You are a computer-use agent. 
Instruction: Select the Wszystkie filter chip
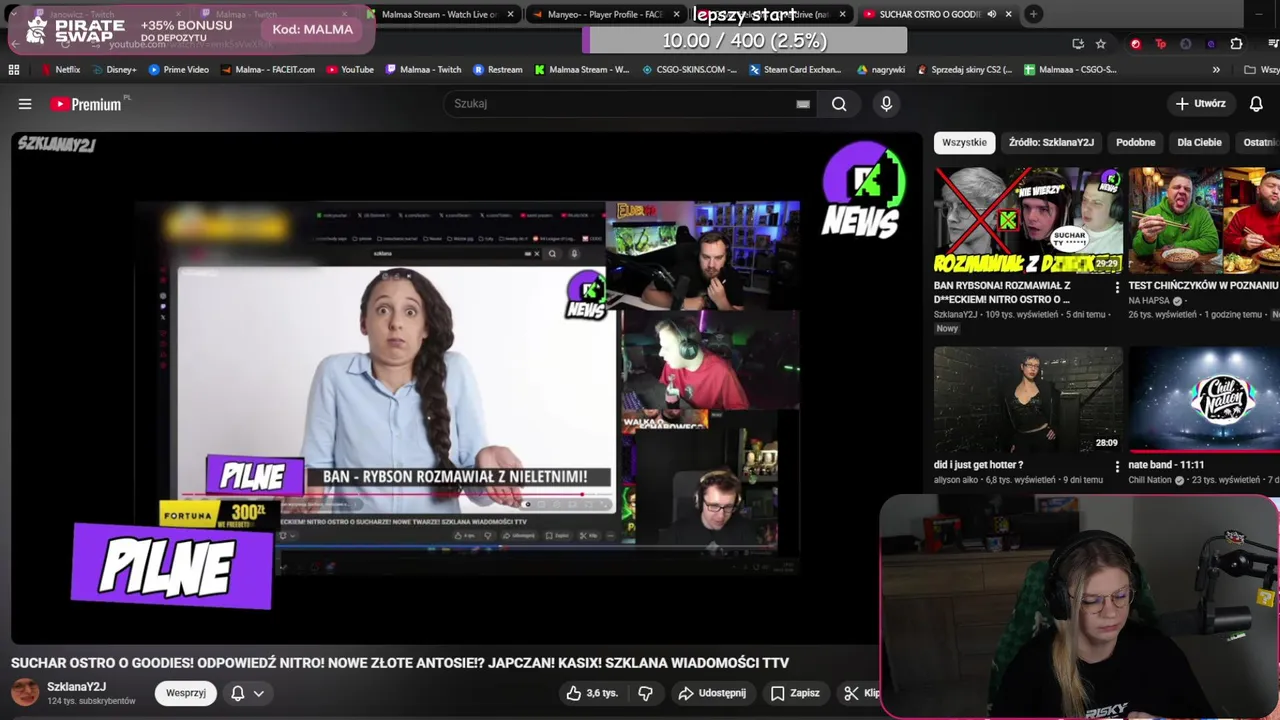pyautogui.click(x=964, y=142)
